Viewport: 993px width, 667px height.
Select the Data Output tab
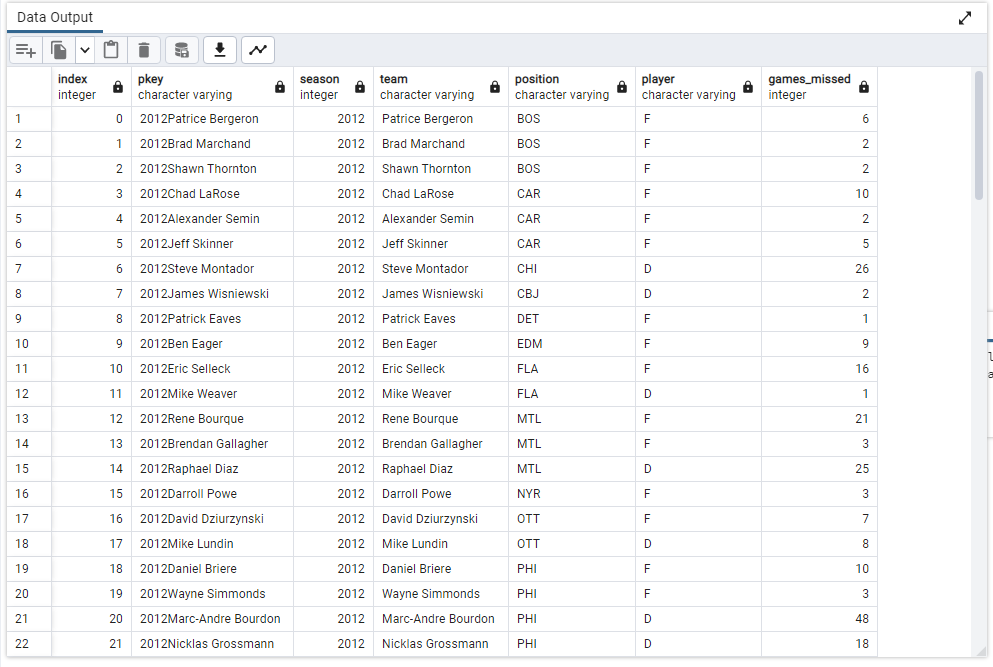coord(54,17)
